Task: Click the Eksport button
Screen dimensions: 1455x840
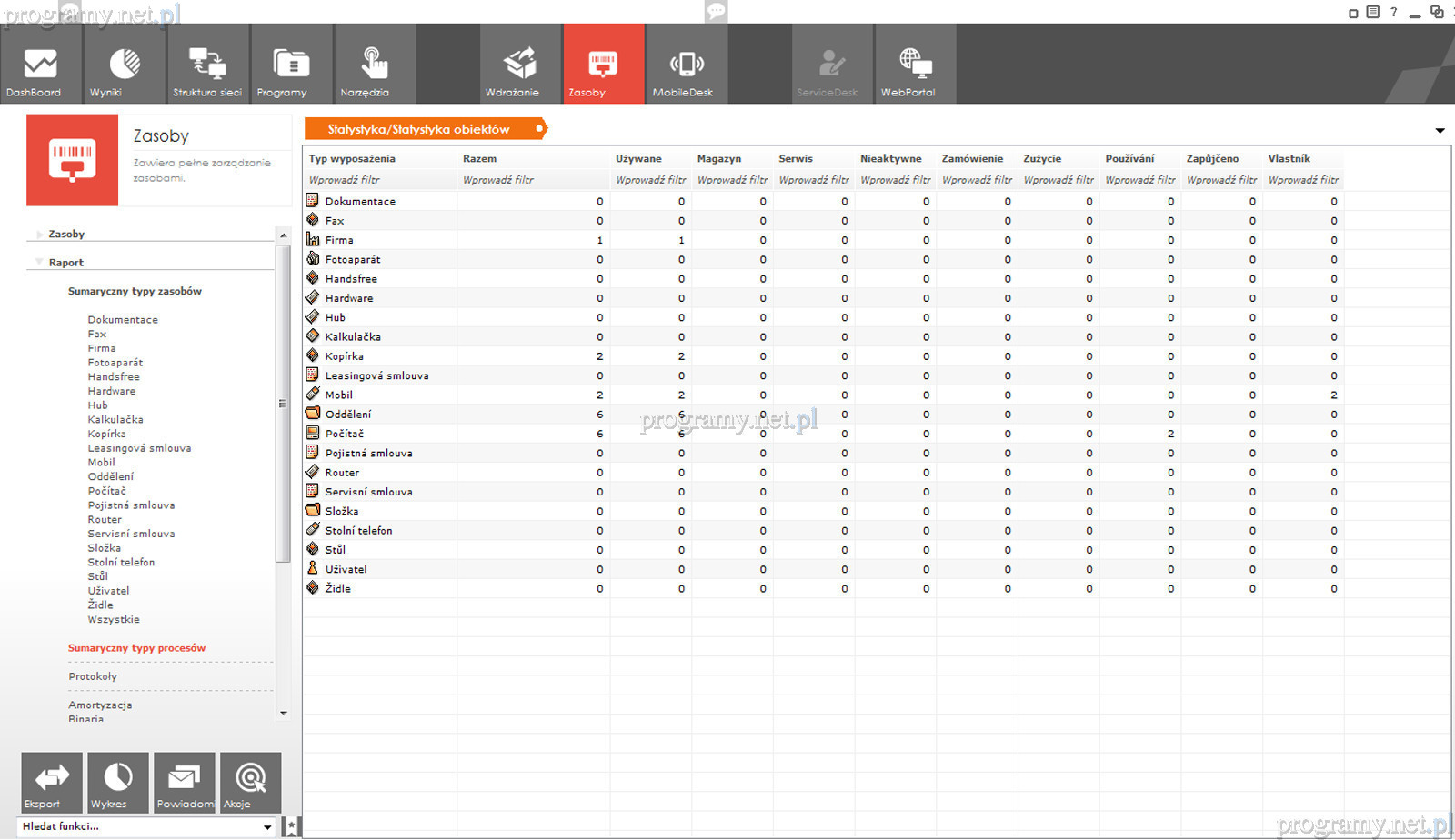Action: click(x=52, y=782)
